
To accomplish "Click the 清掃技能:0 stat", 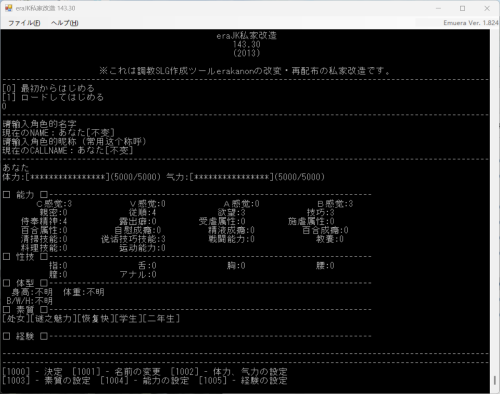I will 44,239.
